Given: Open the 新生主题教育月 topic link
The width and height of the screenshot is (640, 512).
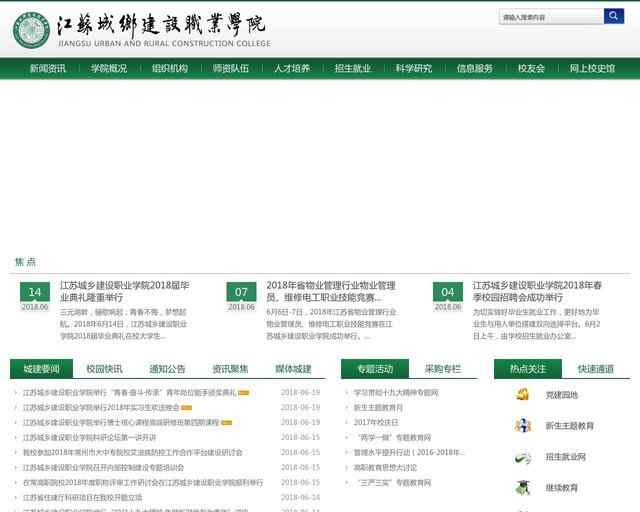Looking at the screenshot, I should [378, 407].
